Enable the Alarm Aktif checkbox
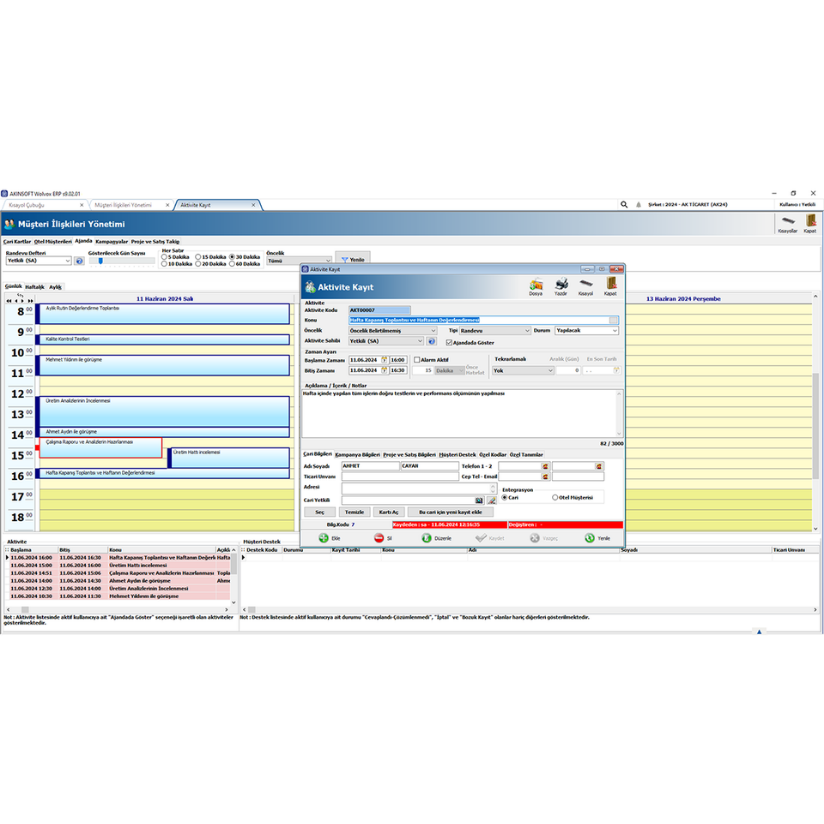 pyautogui.click(x=418, y=361)
